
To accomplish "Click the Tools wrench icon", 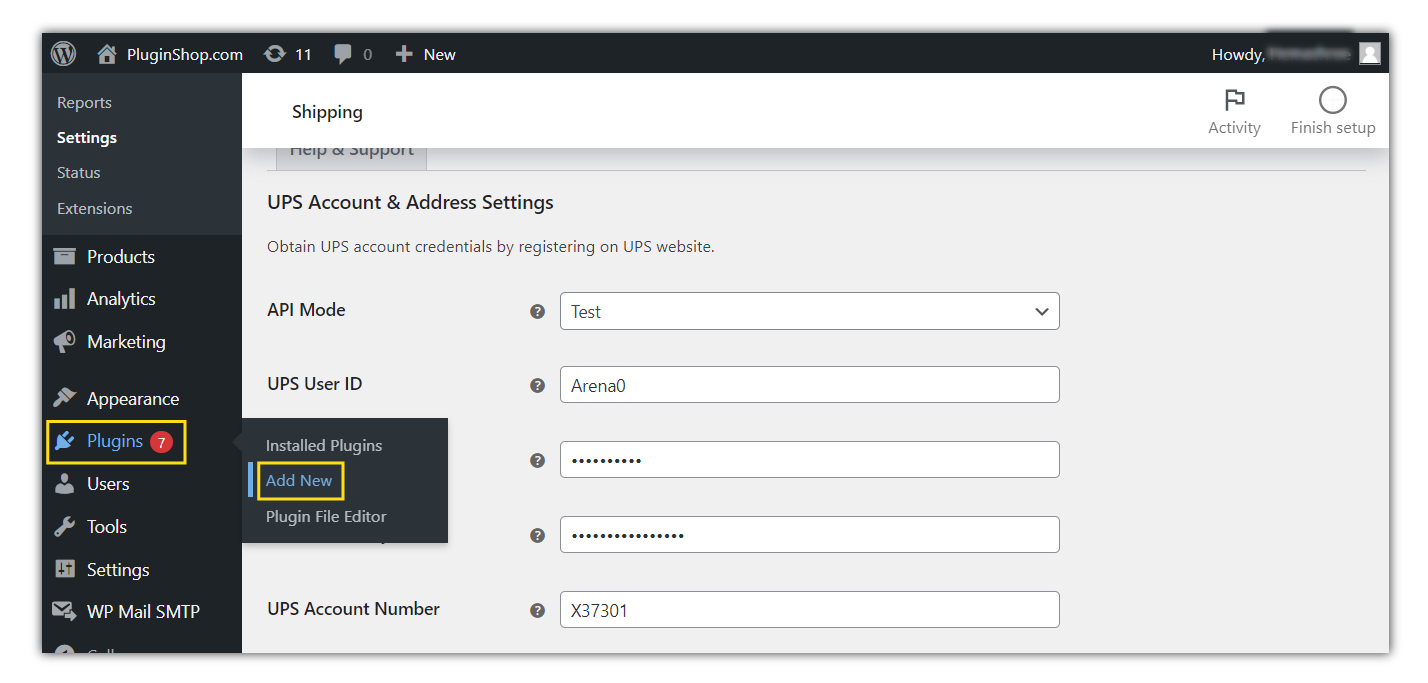I will tap(64, 526).
